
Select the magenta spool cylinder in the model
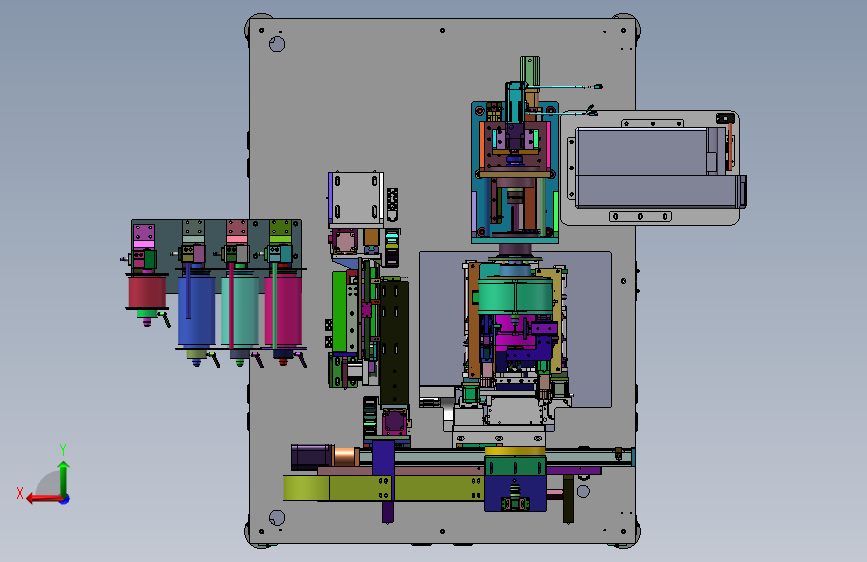[283, 310]
